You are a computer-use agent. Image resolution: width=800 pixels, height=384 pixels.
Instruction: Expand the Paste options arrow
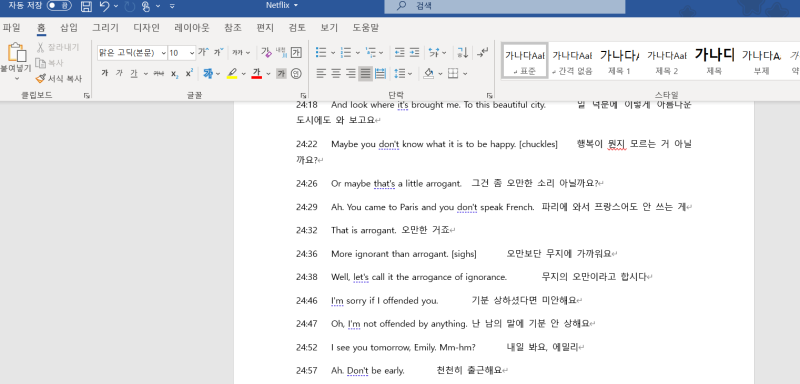16,78
